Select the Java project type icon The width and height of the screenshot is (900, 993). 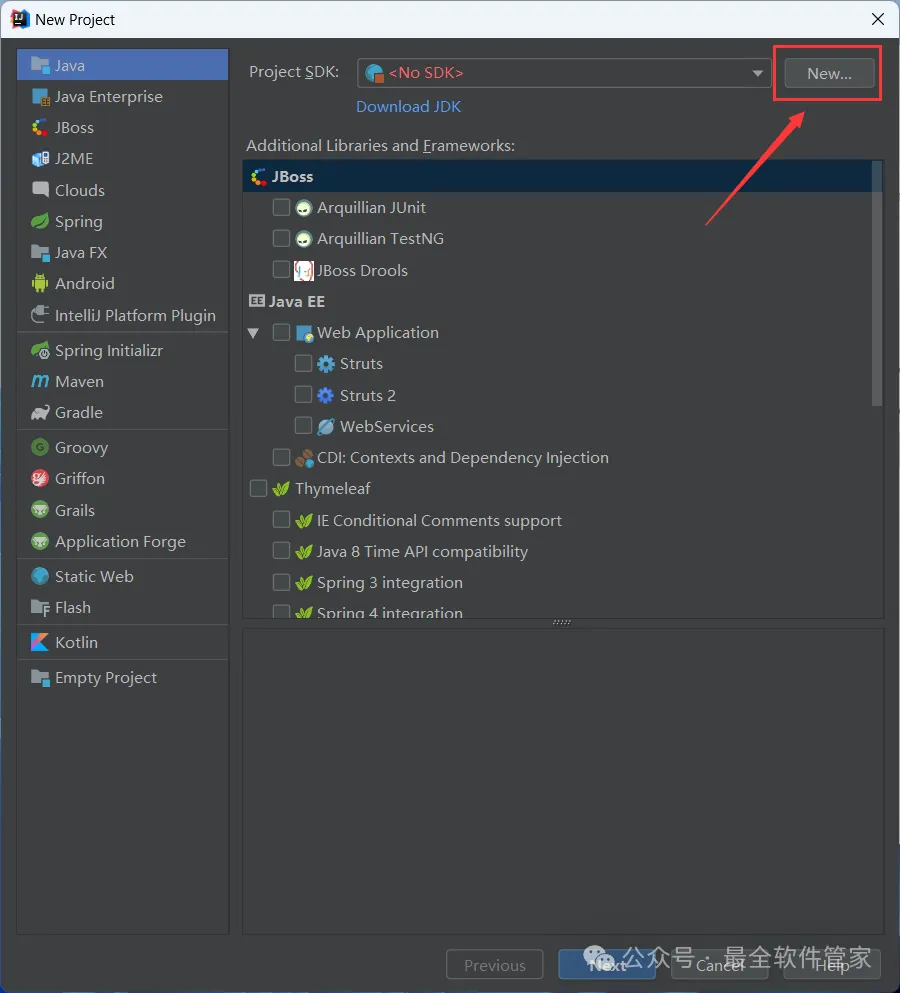40,65
